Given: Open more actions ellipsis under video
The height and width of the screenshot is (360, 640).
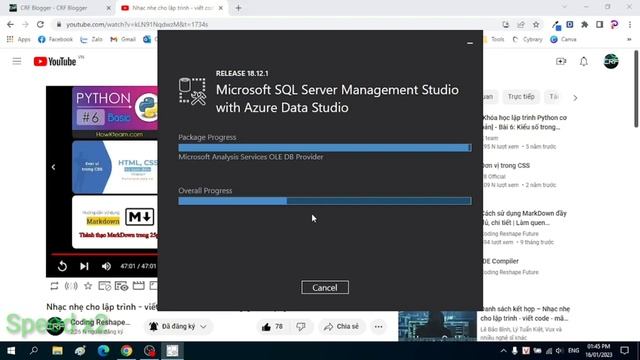Looking at the screenshot, I should pos(378,327).
